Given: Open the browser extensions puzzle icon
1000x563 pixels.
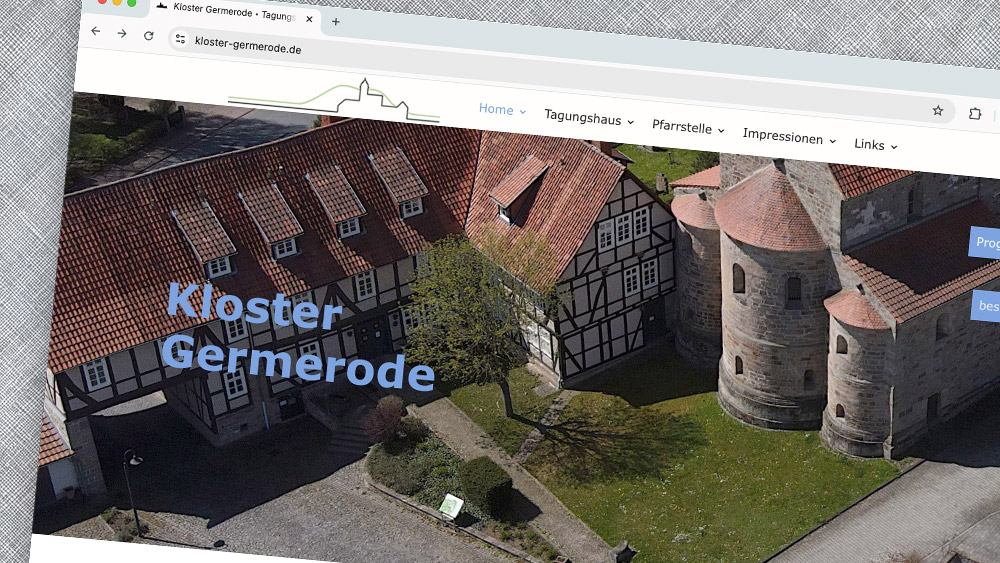Looking at the screenshot, I should point(974,113).
